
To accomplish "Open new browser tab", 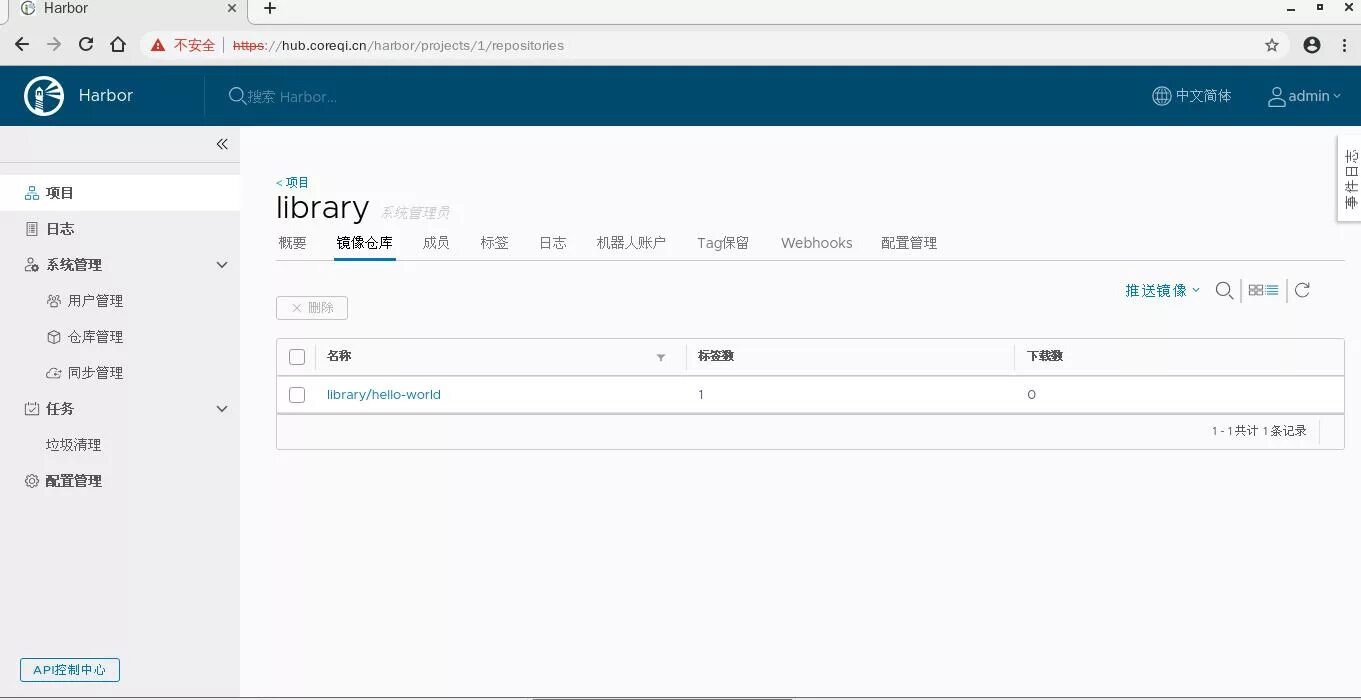I will 269,9.
